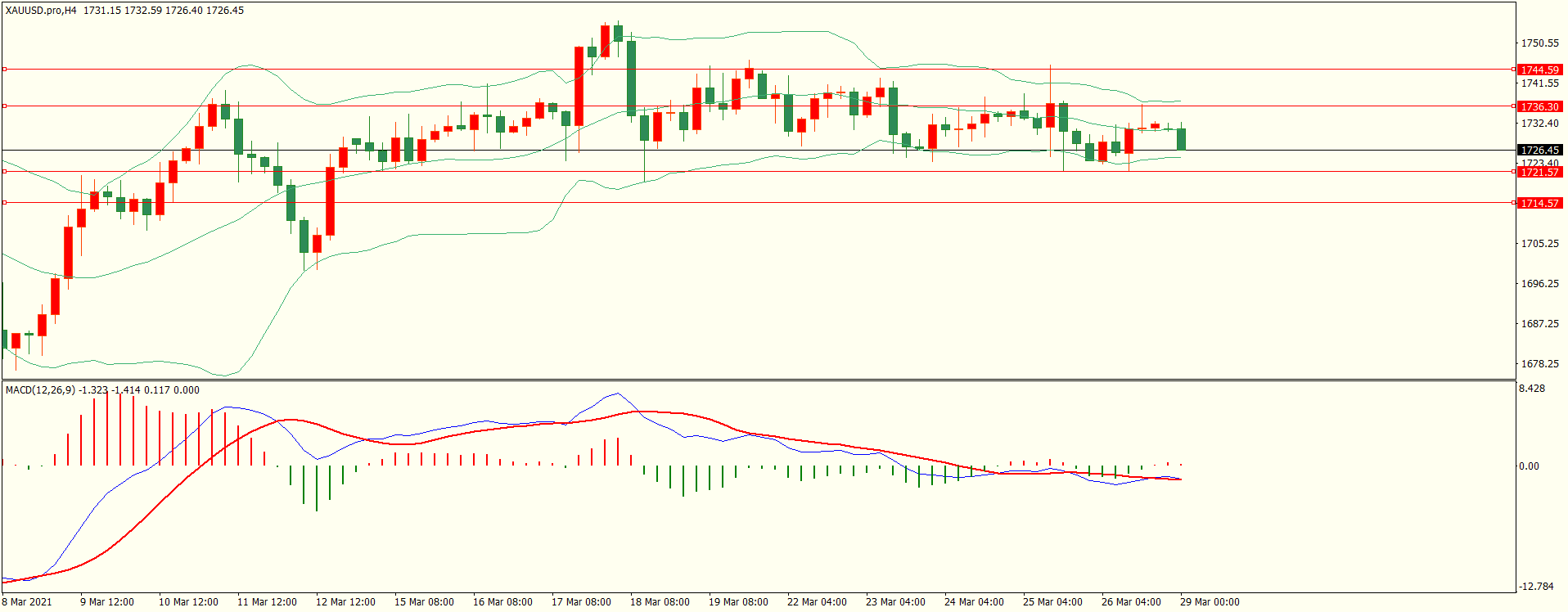This screenshot has height=612, width=1568.
Task: Click the 15 Mar 08:00 time label
Action: 424,602
